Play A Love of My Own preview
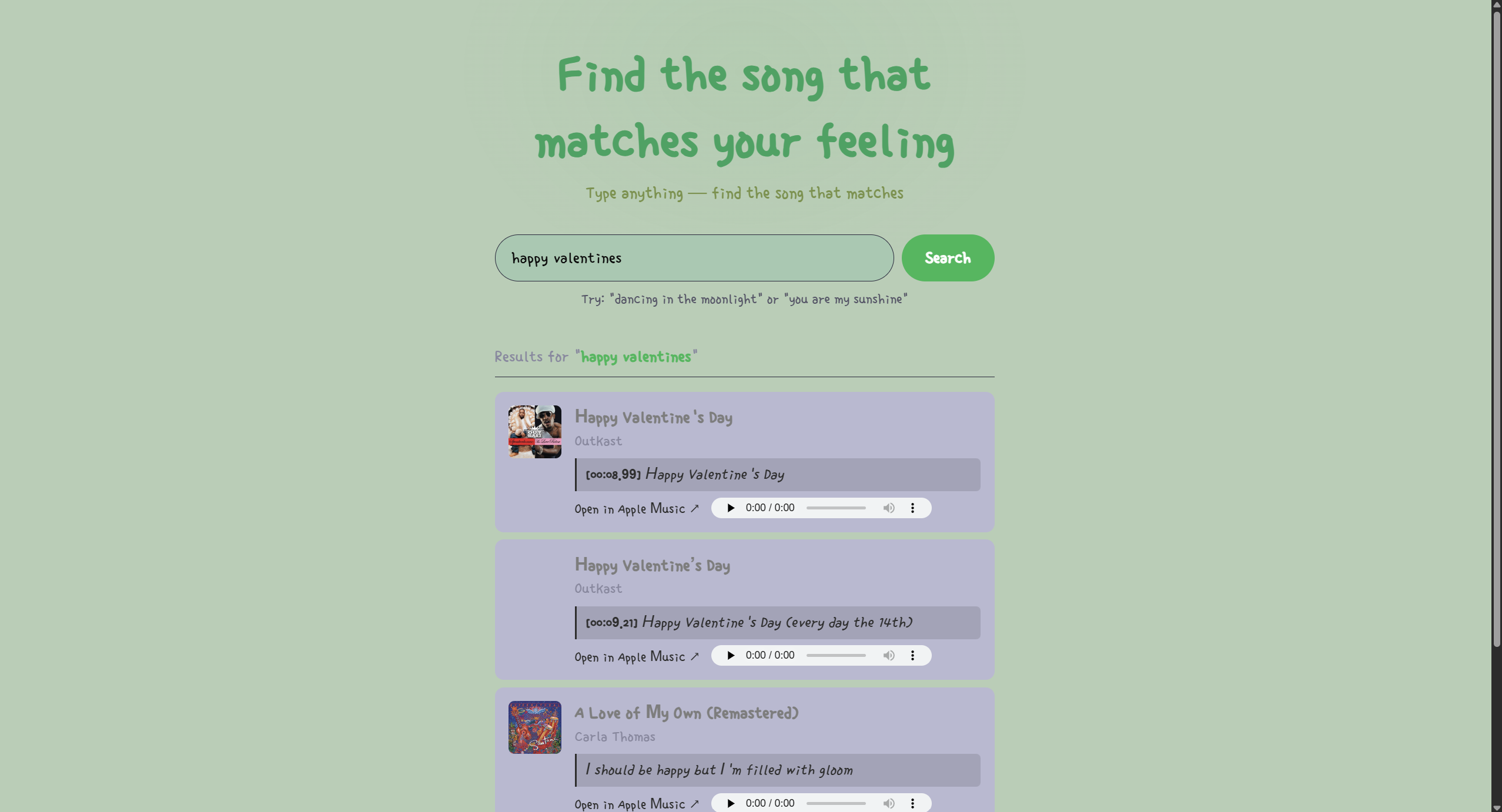The width and height of the screenshot is (1502, 812). tap(731, 803)
